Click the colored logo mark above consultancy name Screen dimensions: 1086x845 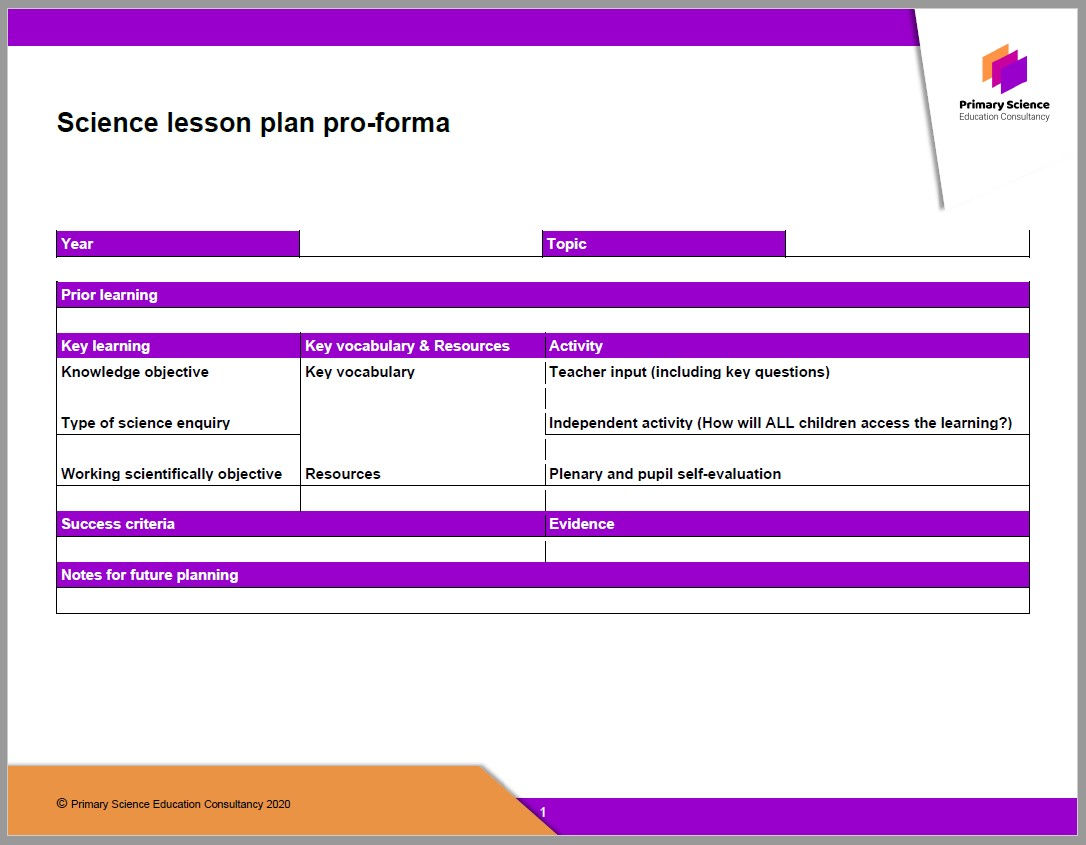pos(1002,70)
